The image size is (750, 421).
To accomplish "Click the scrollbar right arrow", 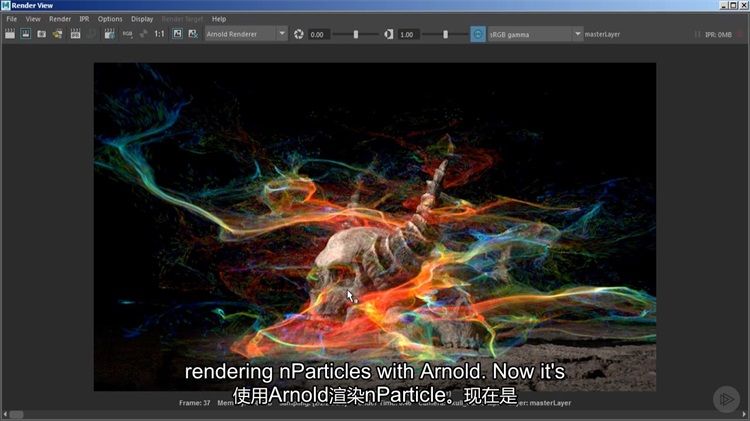I will point(745,414).
